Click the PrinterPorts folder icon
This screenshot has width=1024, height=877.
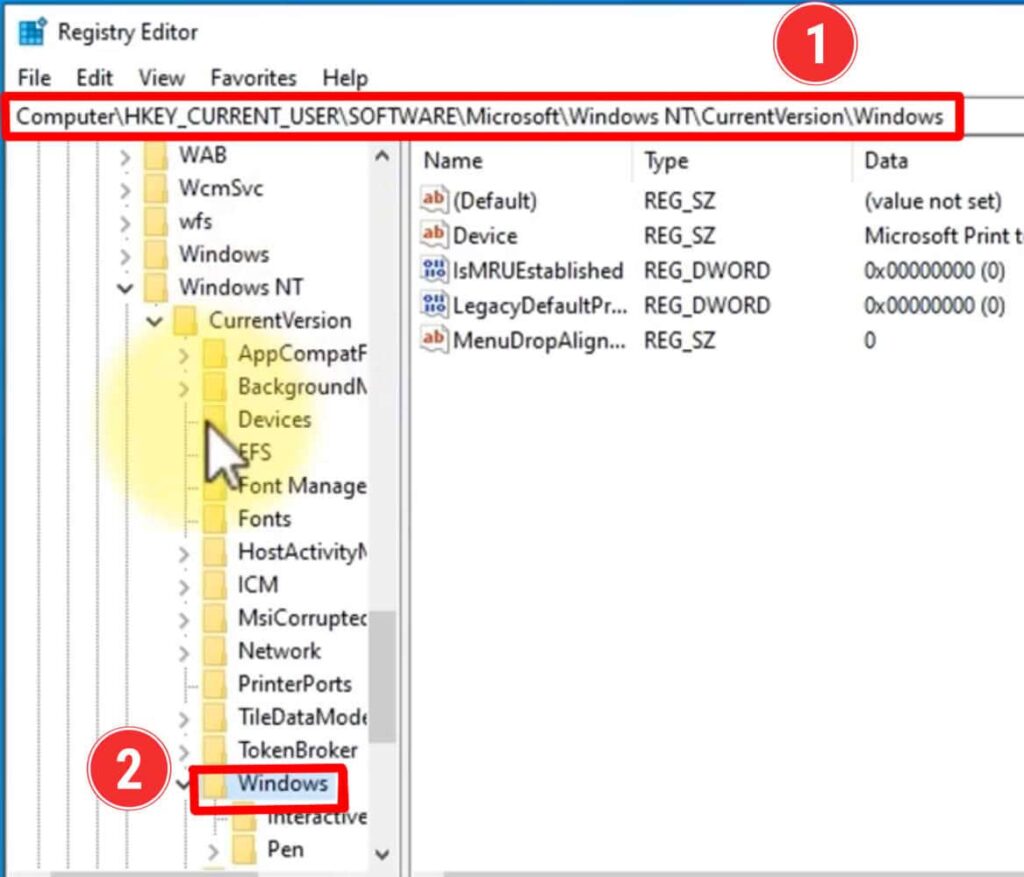215,684
